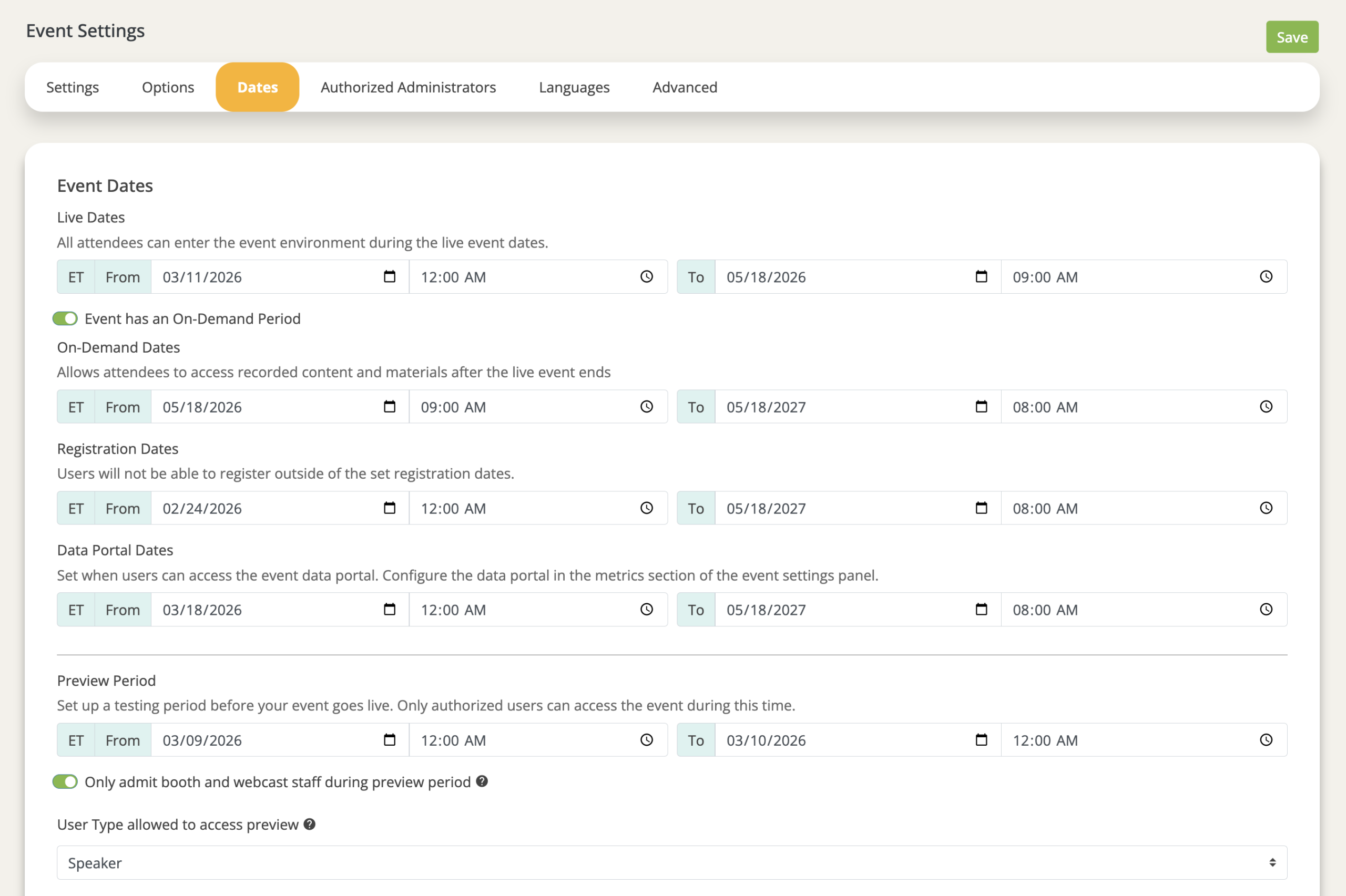
Task: Open the Languages tab
Action: (574, 87)
